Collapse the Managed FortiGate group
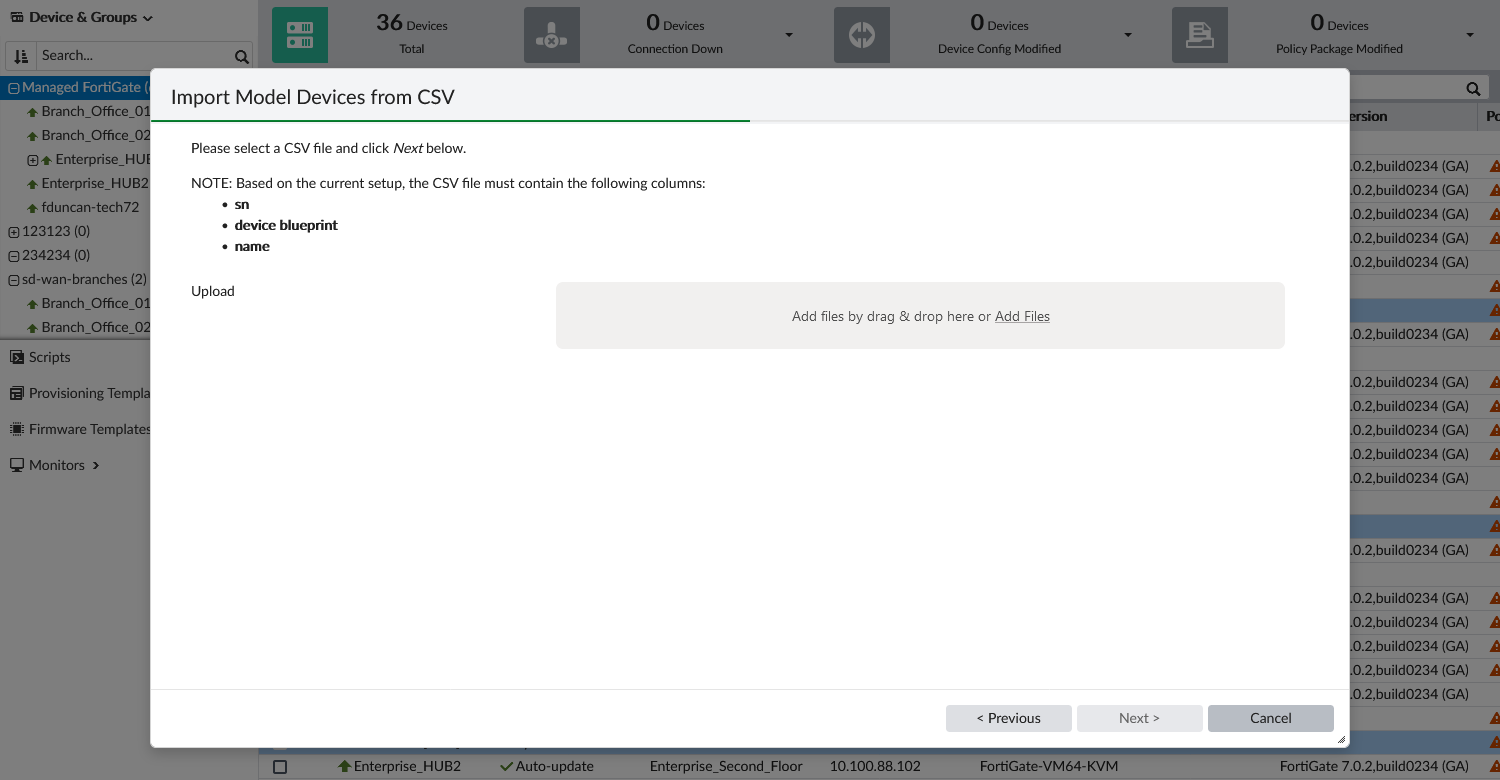The image size is (1500, 780). (14, 88)
